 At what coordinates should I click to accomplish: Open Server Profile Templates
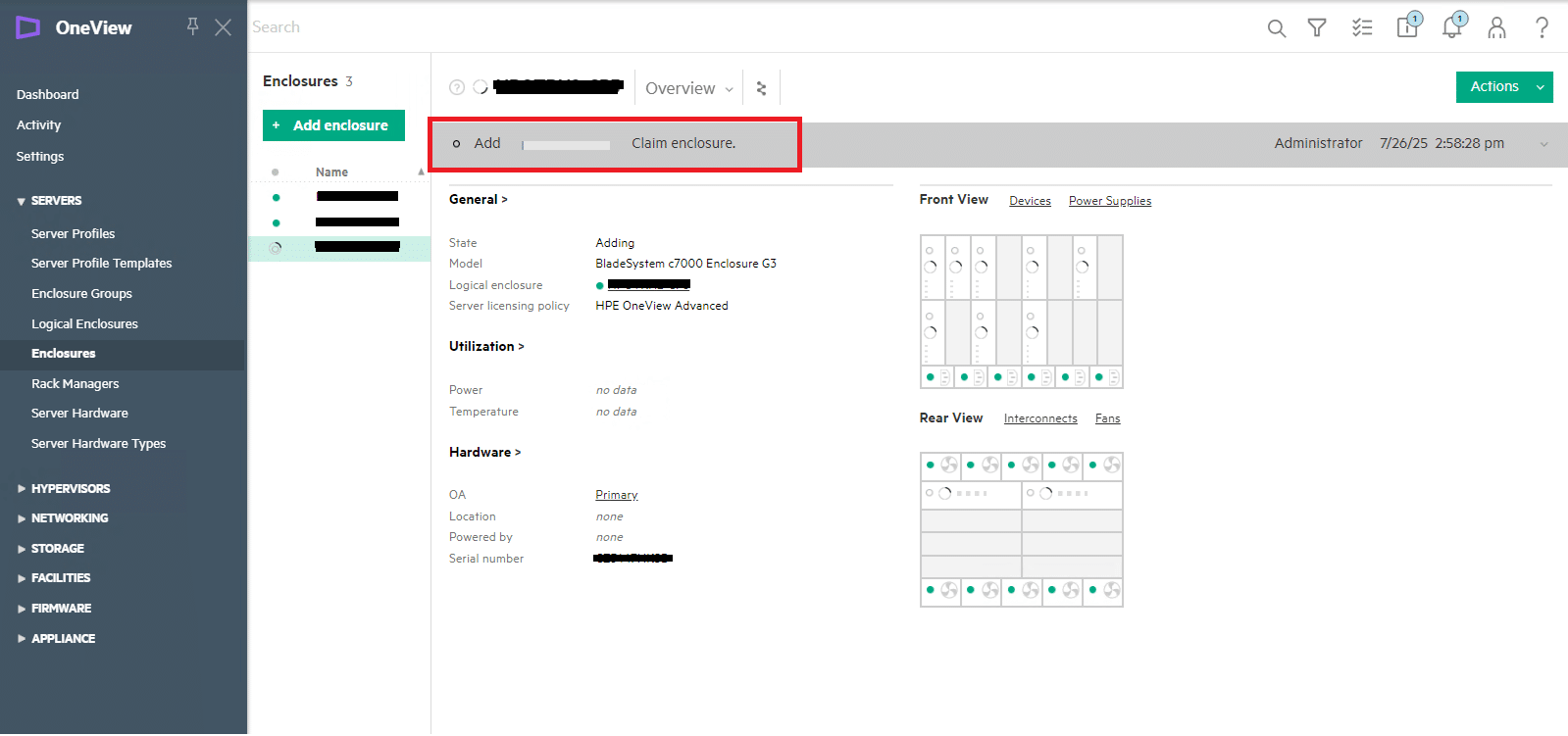[101, 263]
